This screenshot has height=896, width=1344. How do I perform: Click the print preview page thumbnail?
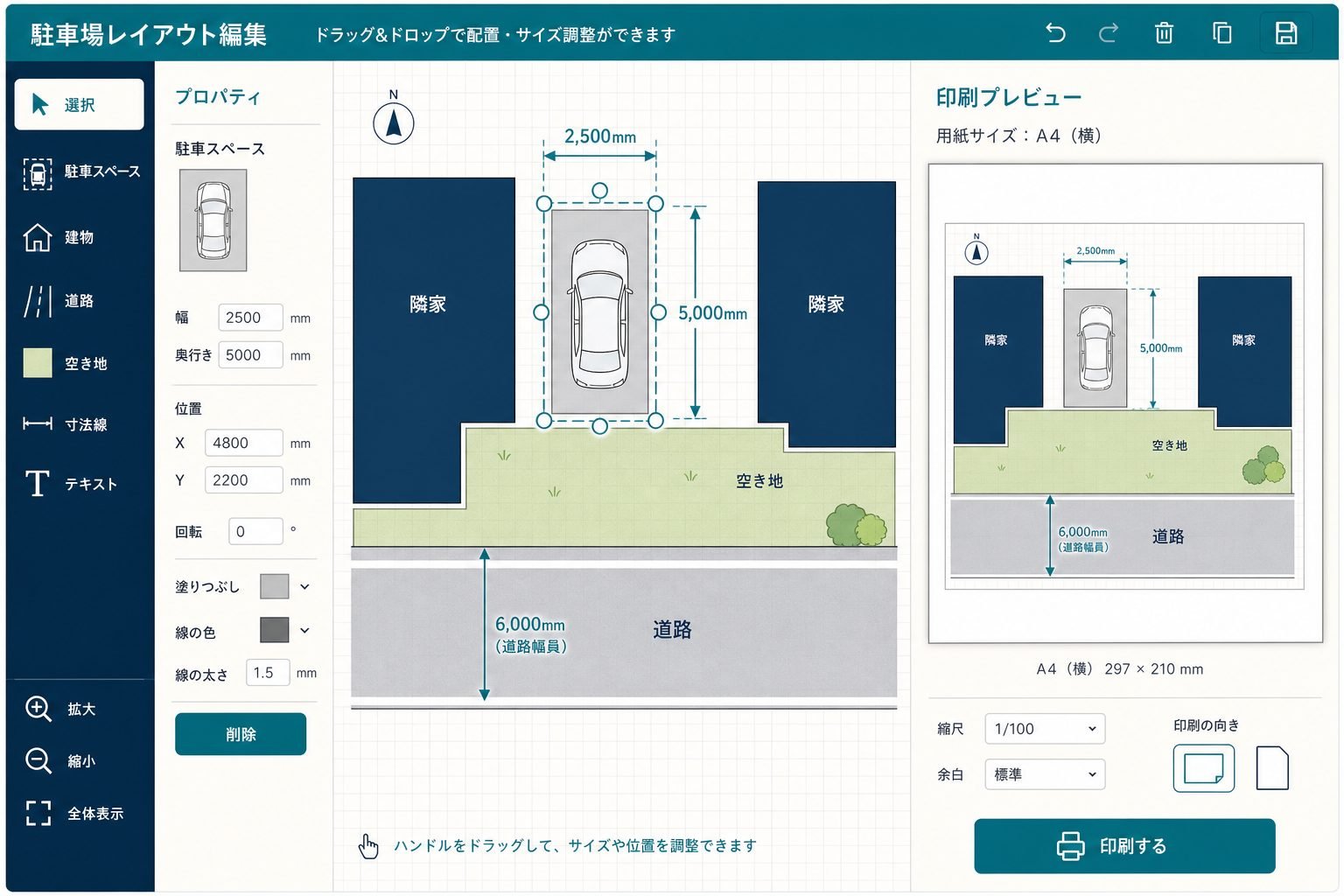[1125, 403]
